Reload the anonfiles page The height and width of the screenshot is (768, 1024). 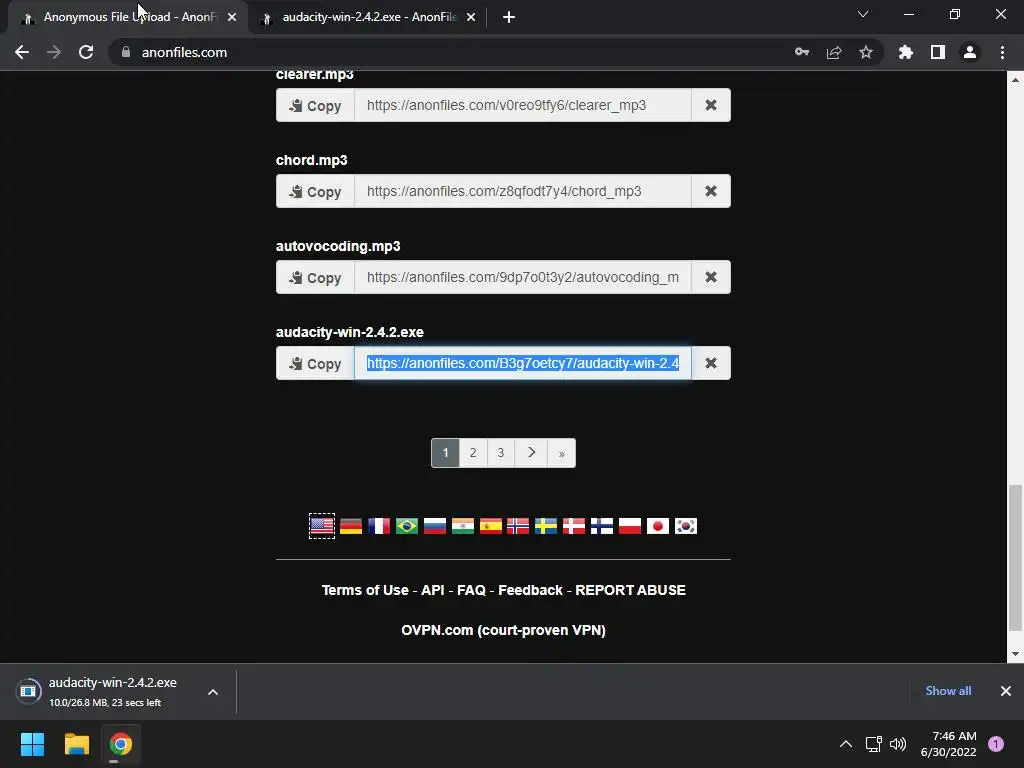86,52
